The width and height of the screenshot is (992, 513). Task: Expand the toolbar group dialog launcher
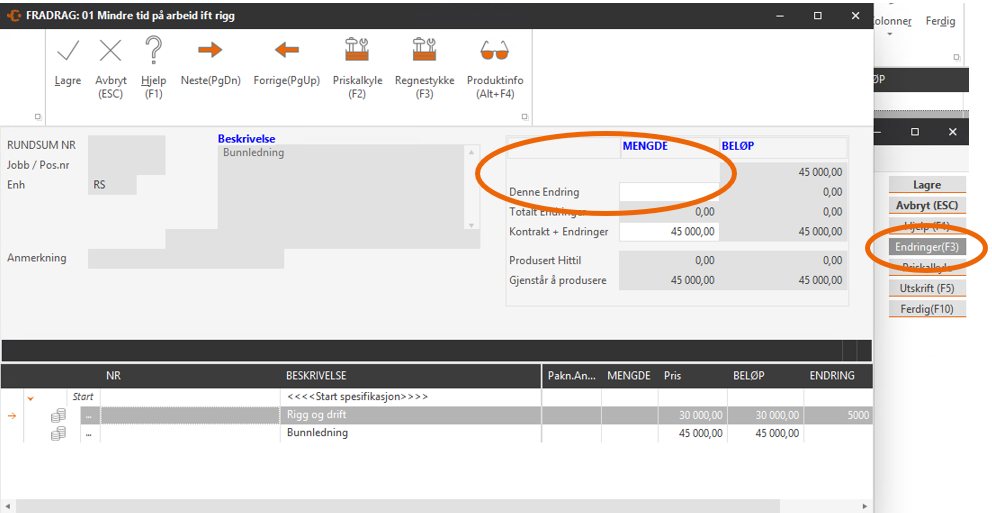pyautogui.click(x=39, y=117)
